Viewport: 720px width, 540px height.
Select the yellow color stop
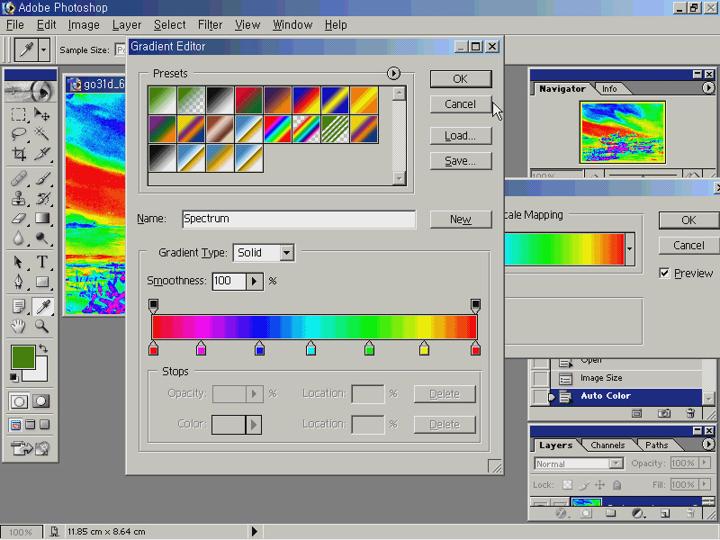pos(424,349)
